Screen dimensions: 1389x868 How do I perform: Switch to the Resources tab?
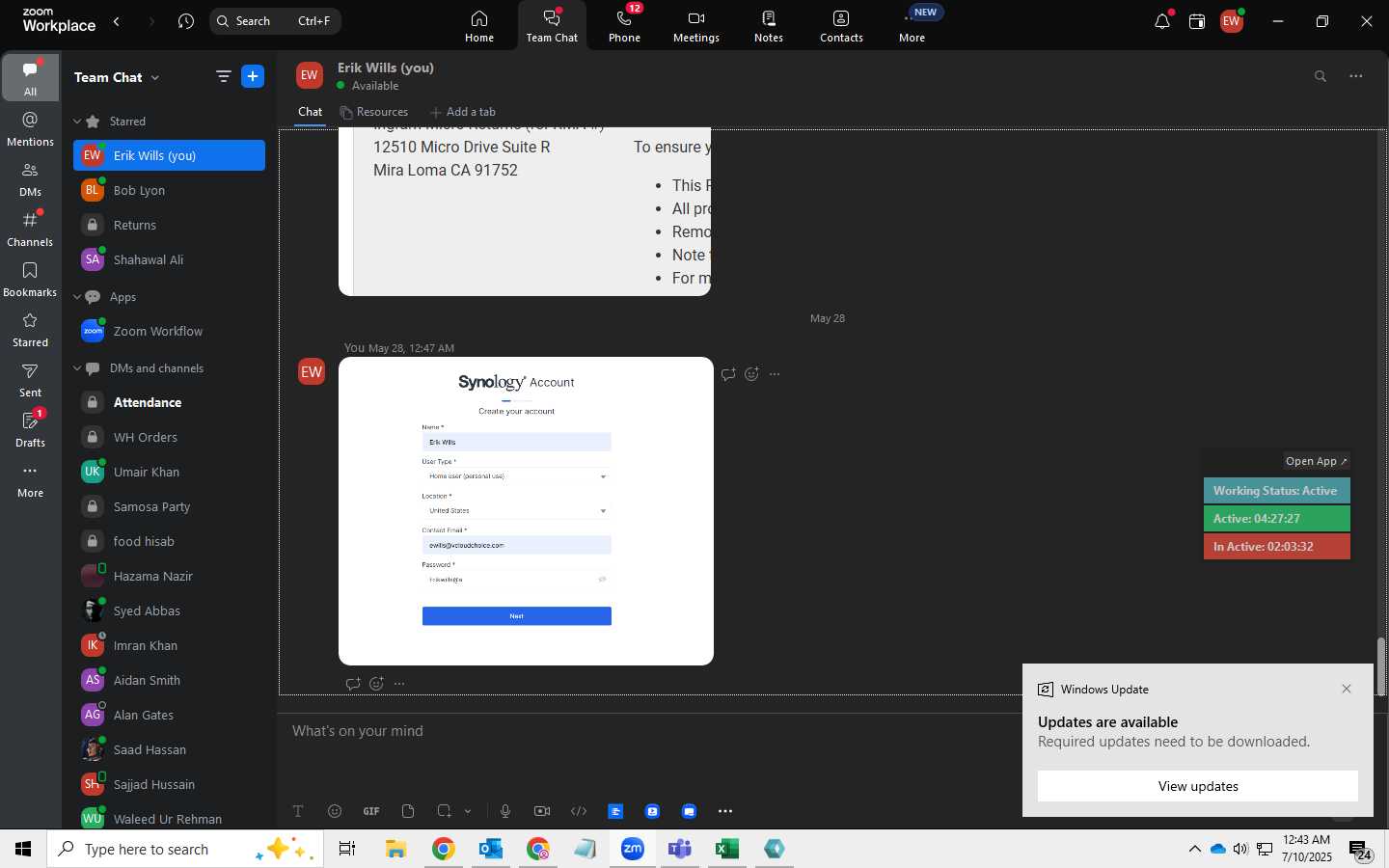tap(373, 112)
